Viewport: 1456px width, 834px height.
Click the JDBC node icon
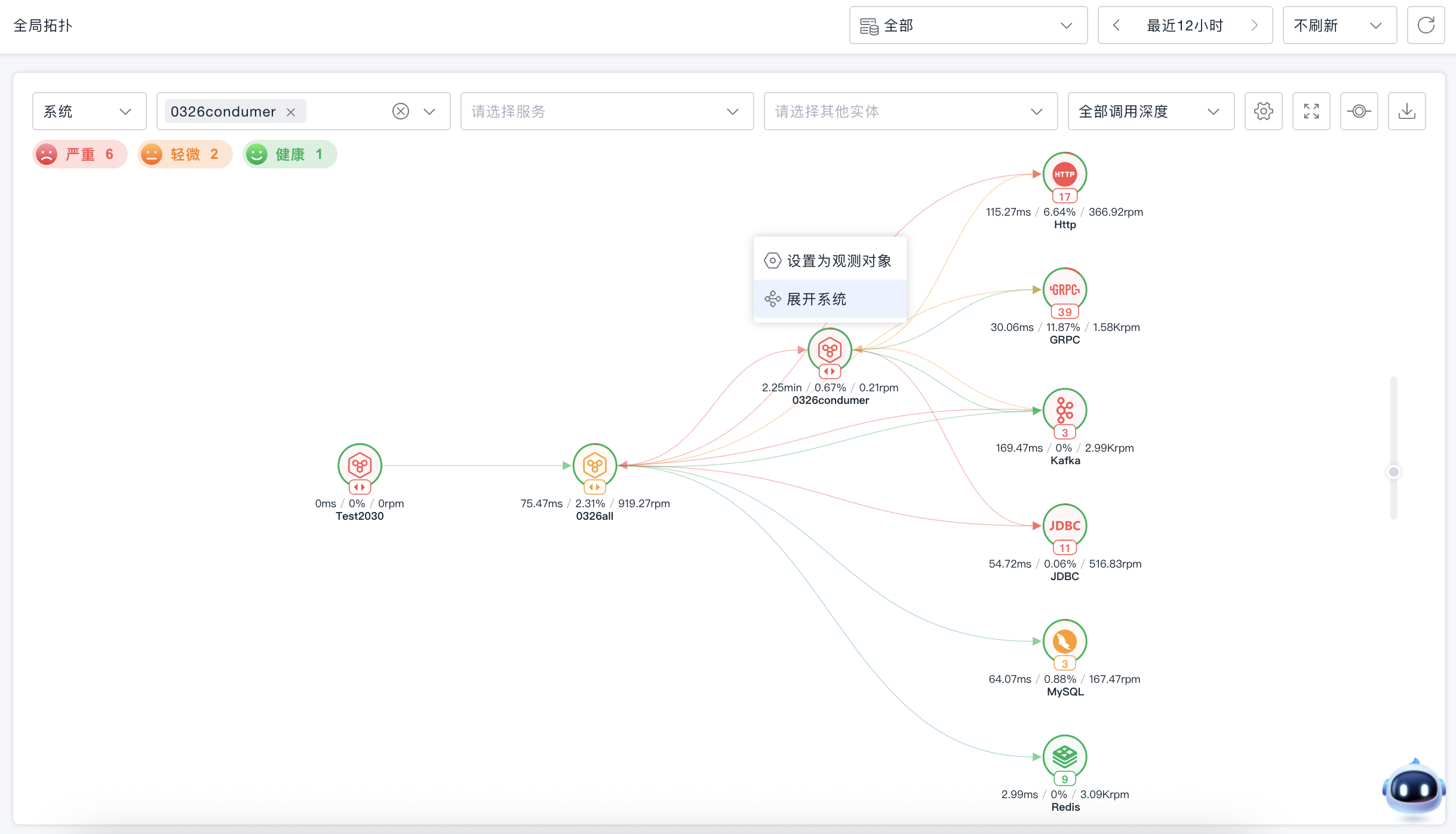click(1064, 526)
